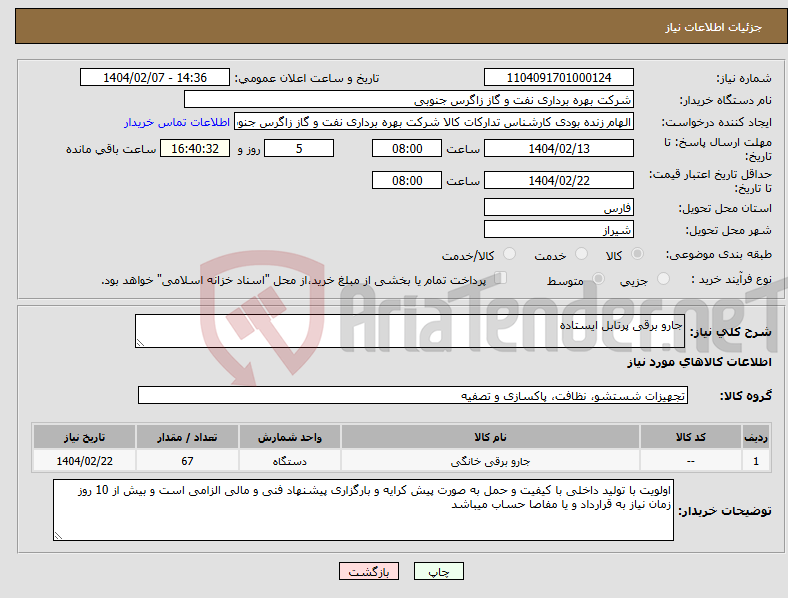788x598 pixels.
Task: Click the response deadline date 1404/02/13 field
Action: tap(558, 148)
